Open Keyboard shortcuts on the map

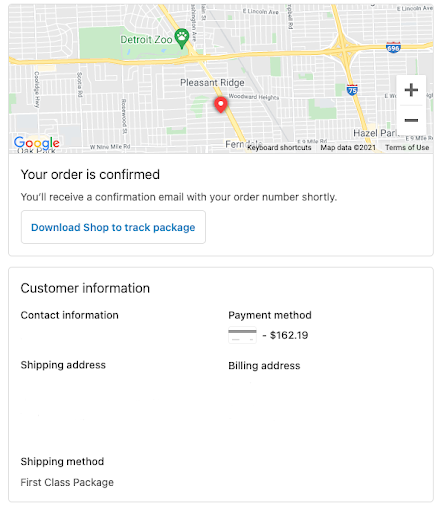point(279,147)
